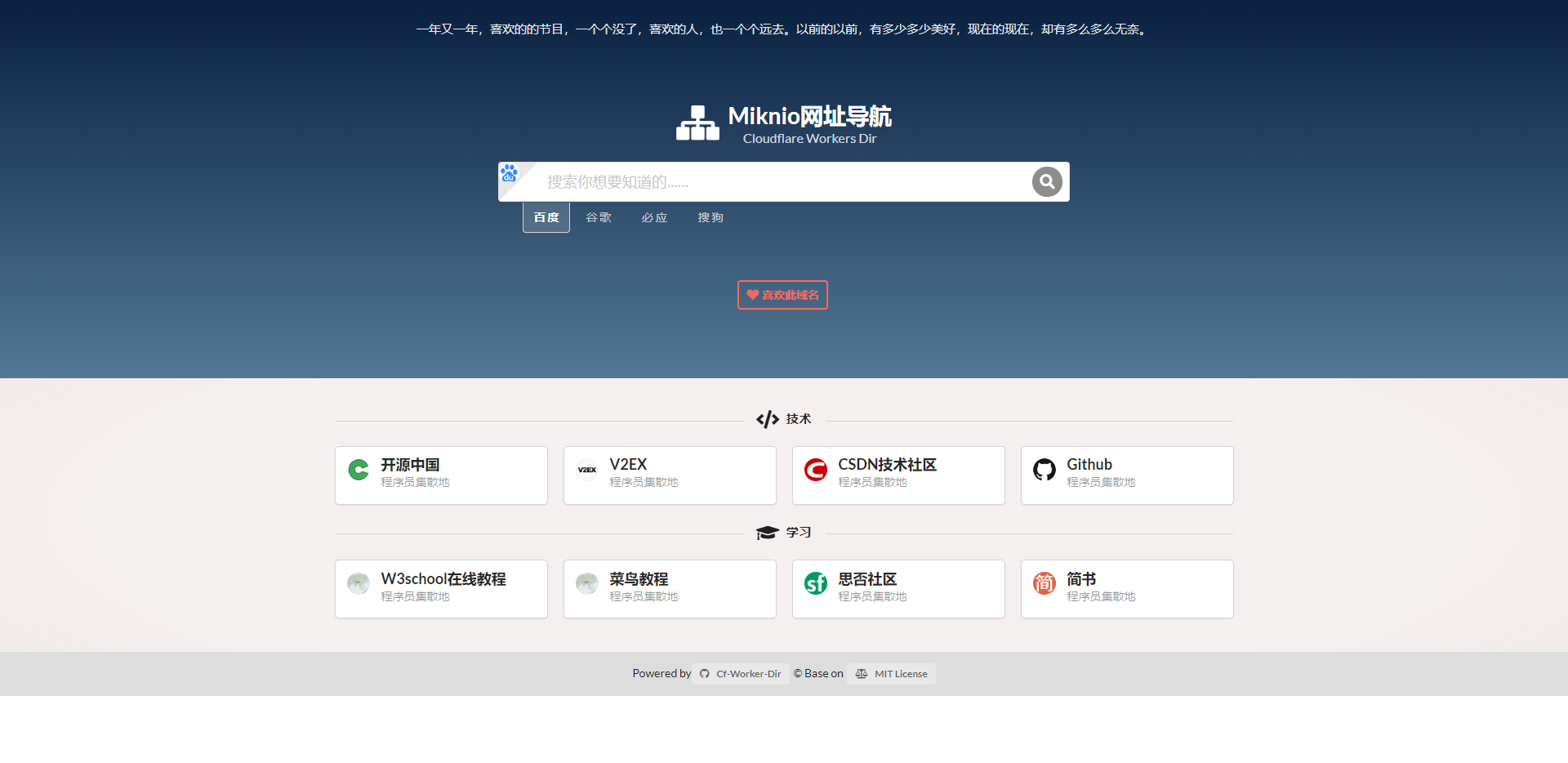Click the 思否社区 sf logo icon
The width and height of the screenshot is (1568, 763).
[815, 583]
